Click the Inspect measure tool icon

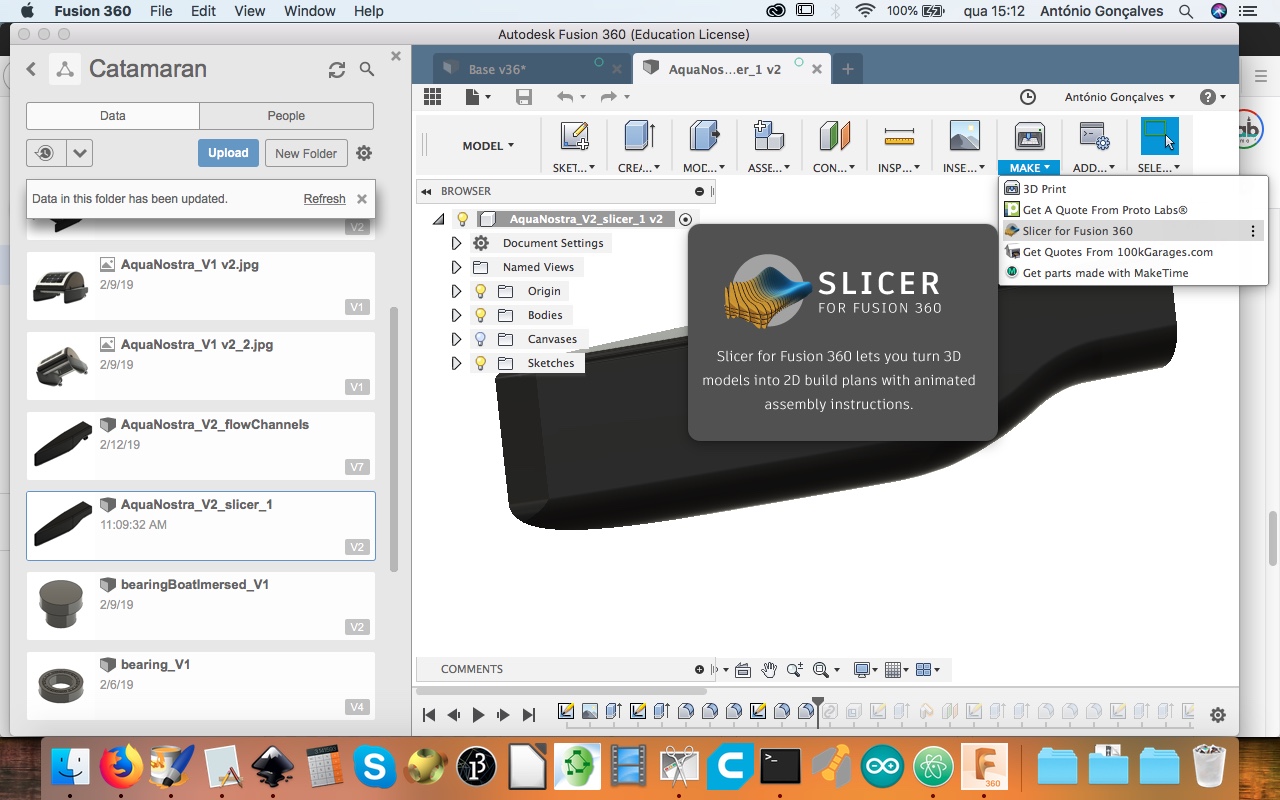coord(899,136)
